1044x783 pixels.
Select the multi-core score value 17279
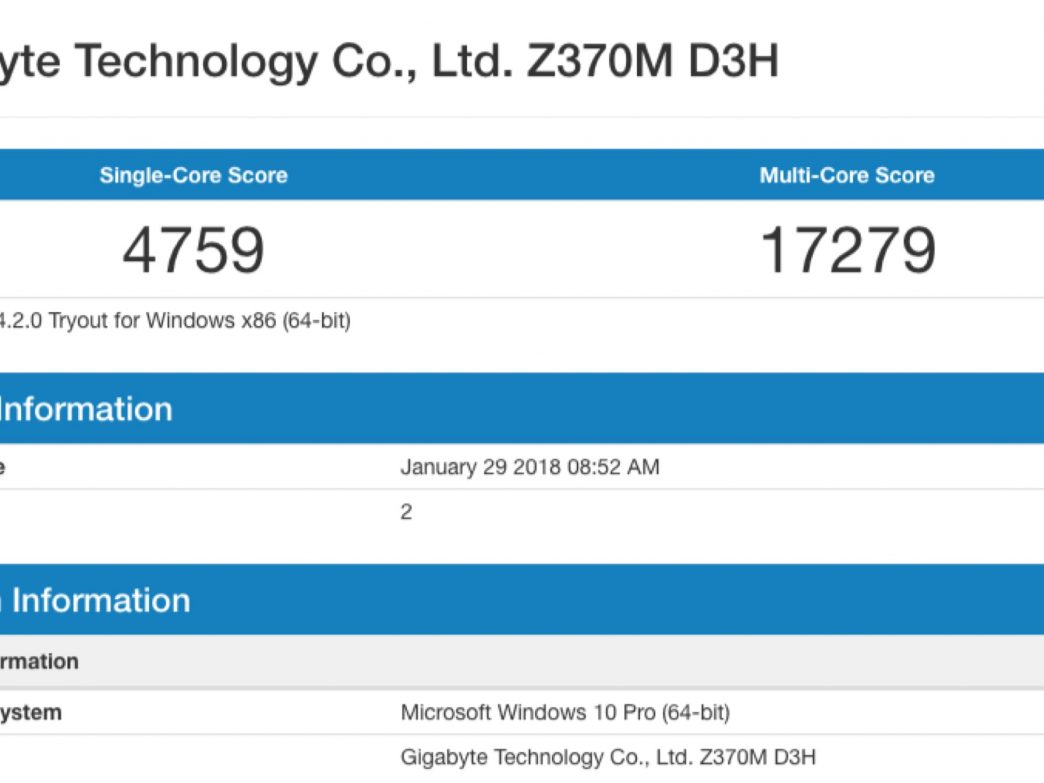(848, 250)
